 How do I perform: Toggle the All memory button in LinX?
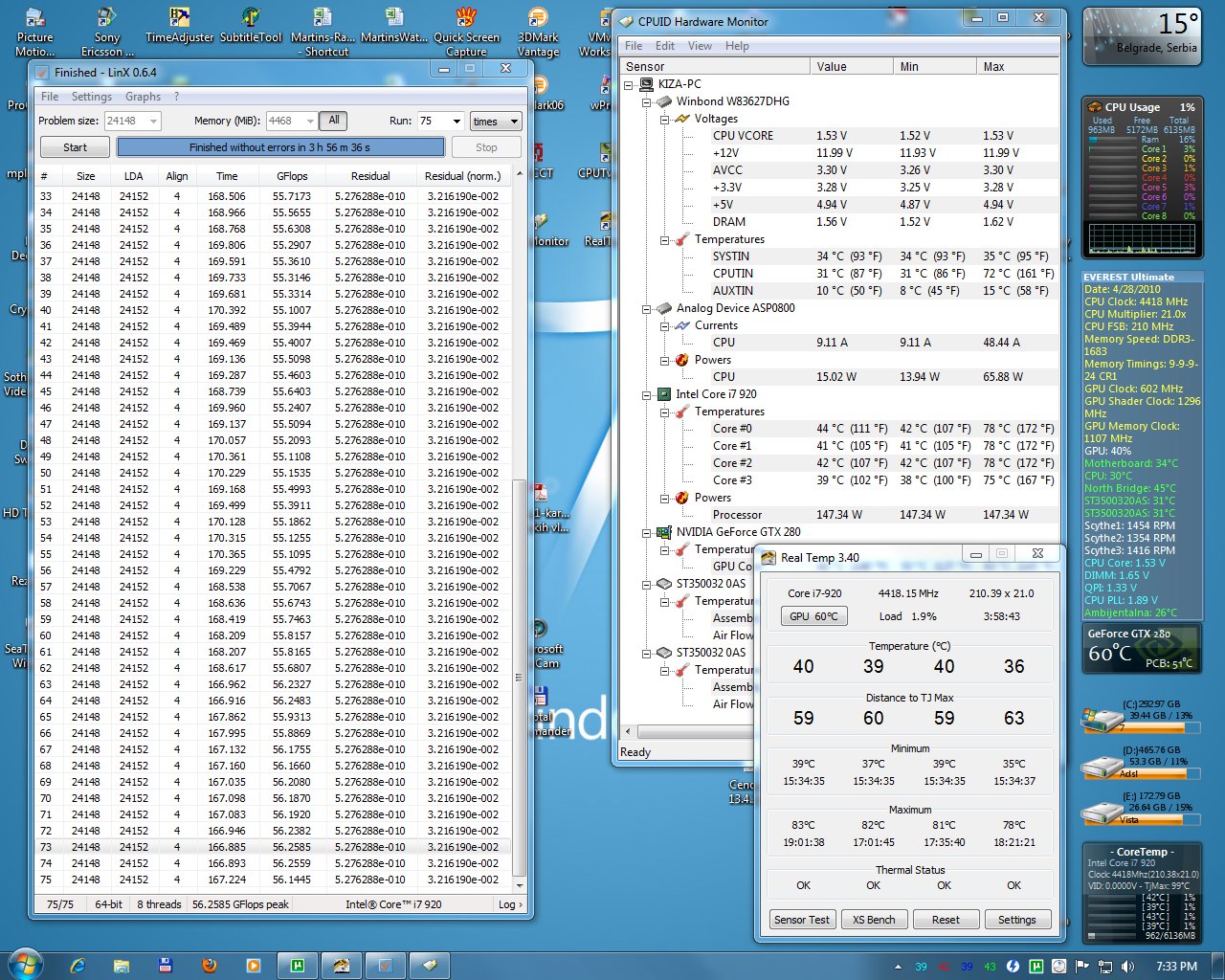coord(334,121)
